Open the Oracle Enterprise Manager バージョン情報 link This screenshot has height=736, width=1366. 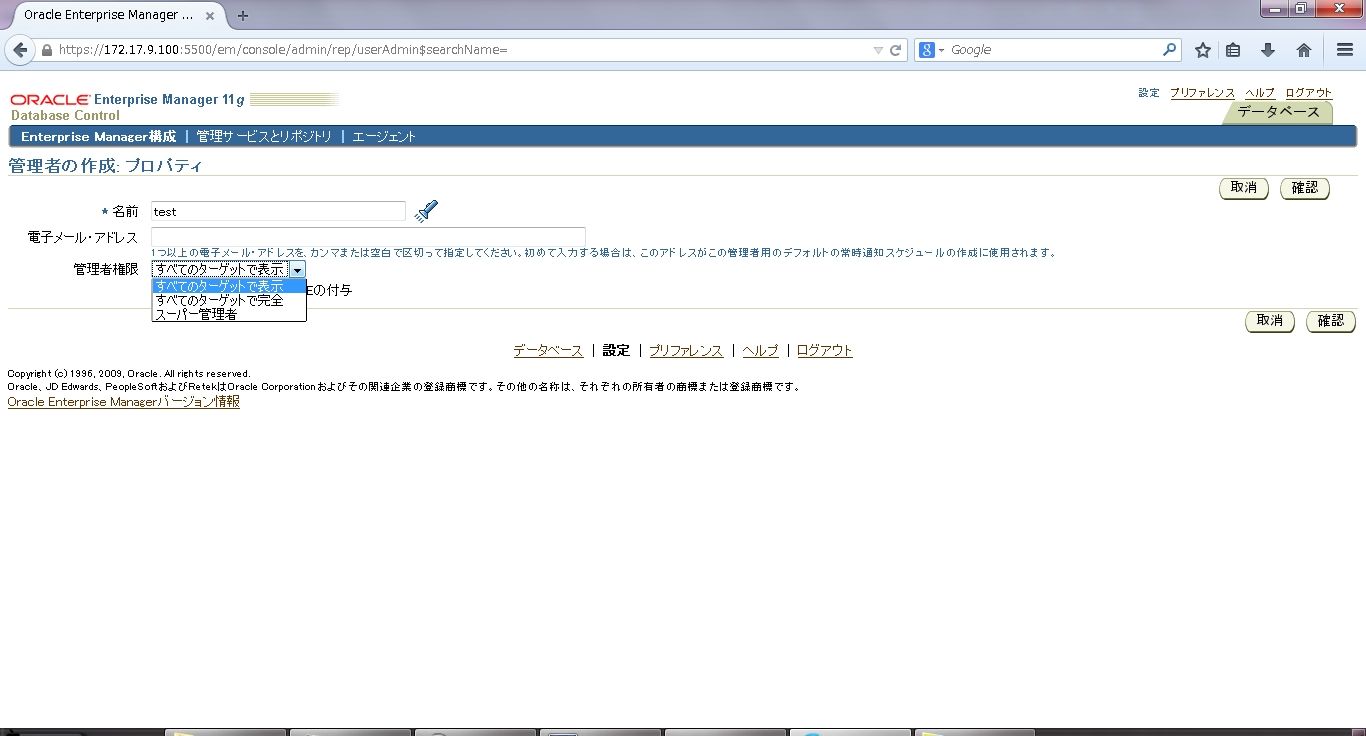[123, 401]
